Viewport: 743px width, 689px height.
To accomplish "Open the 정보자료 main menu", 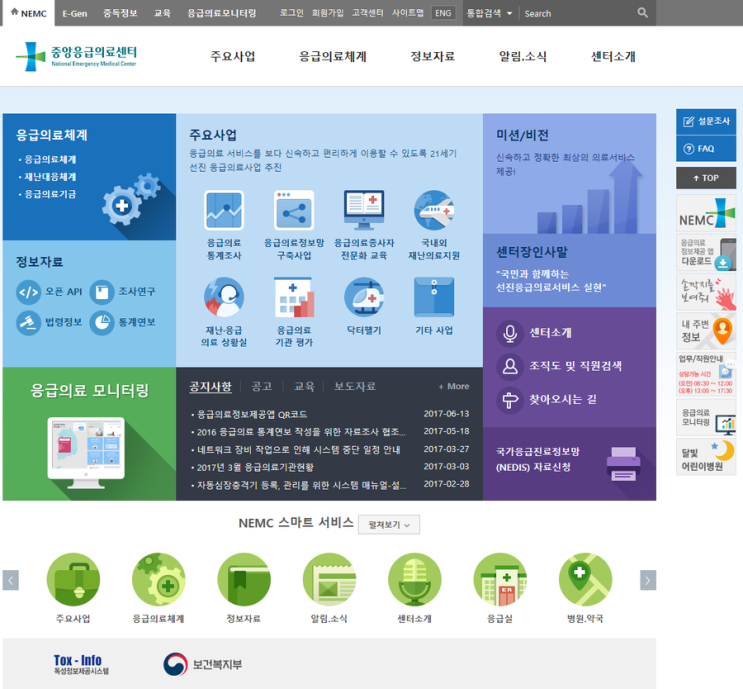I will [432, 56].
